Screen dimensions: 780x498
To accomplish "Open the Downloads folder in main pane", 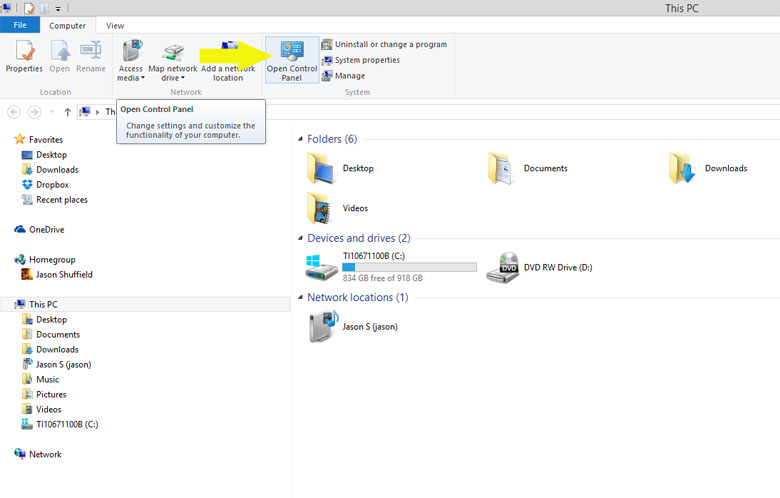I will click(684, 168).
